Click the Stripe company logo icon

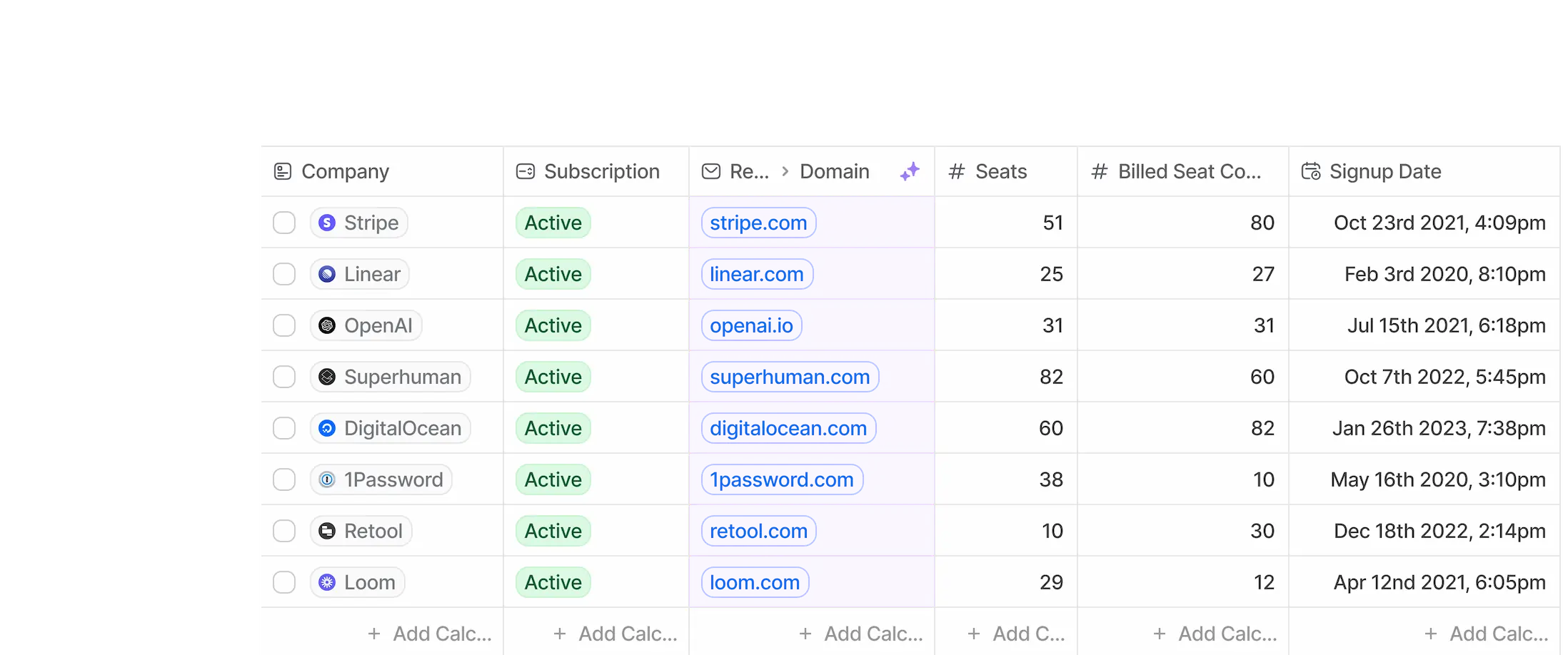[327, 223]
